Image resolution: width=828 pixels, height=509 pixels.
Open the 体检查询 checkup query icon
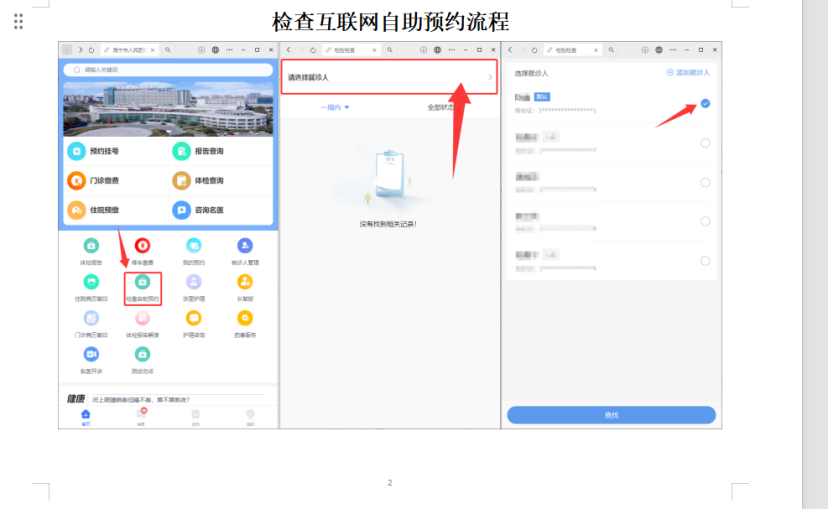[x=181, y=181]
